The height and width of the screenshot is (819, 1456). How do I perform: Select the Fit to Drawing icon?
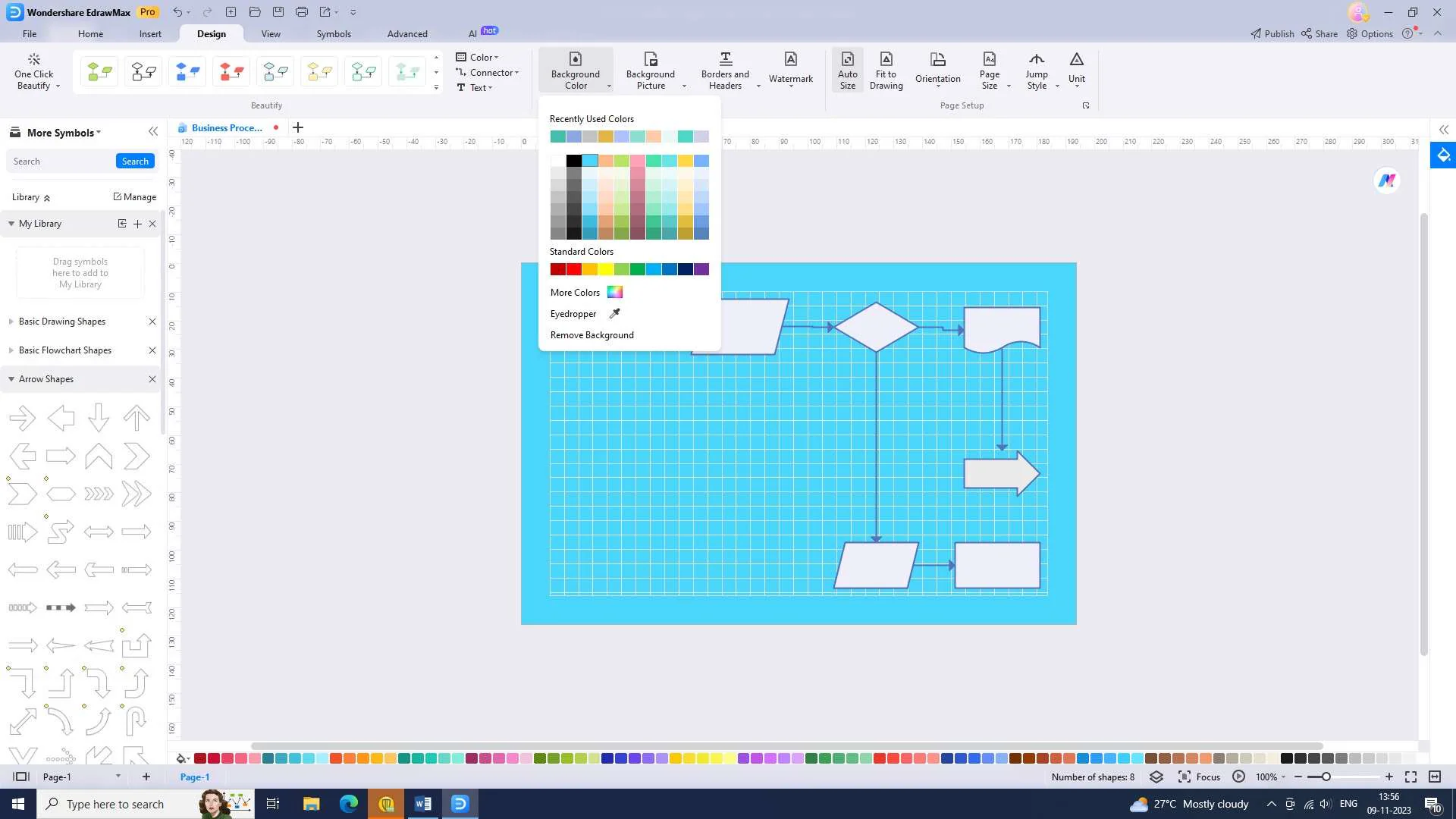point(885,68)
